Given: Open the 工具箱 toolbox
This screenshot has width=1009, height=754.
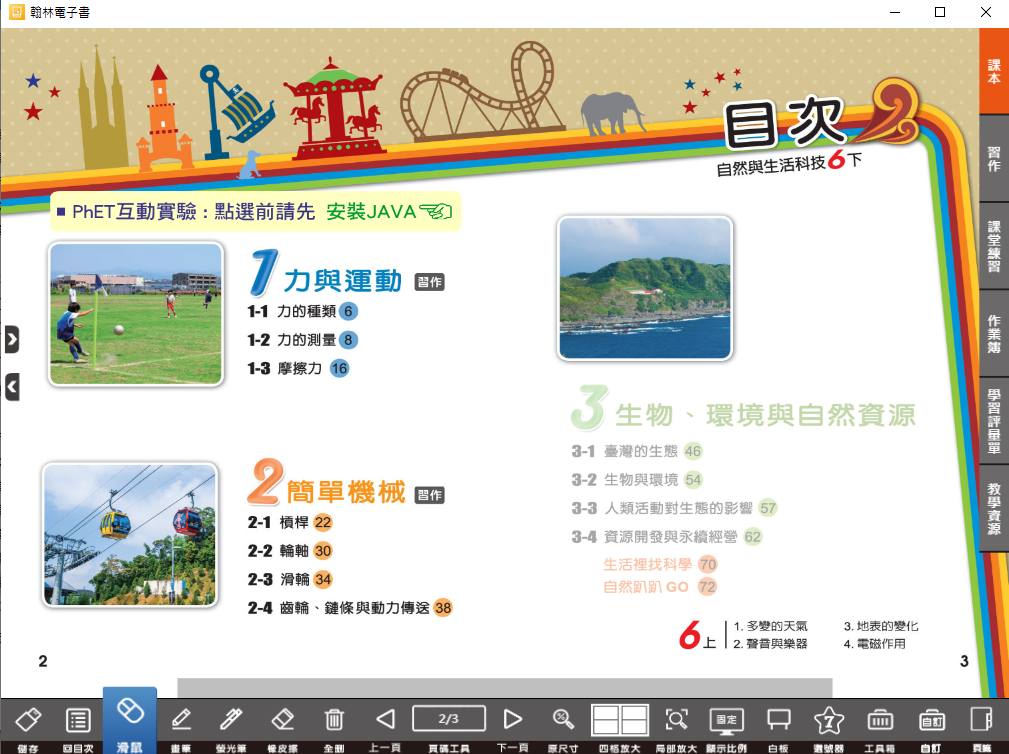Looking at the screenshot, I should tap(880, 720).
